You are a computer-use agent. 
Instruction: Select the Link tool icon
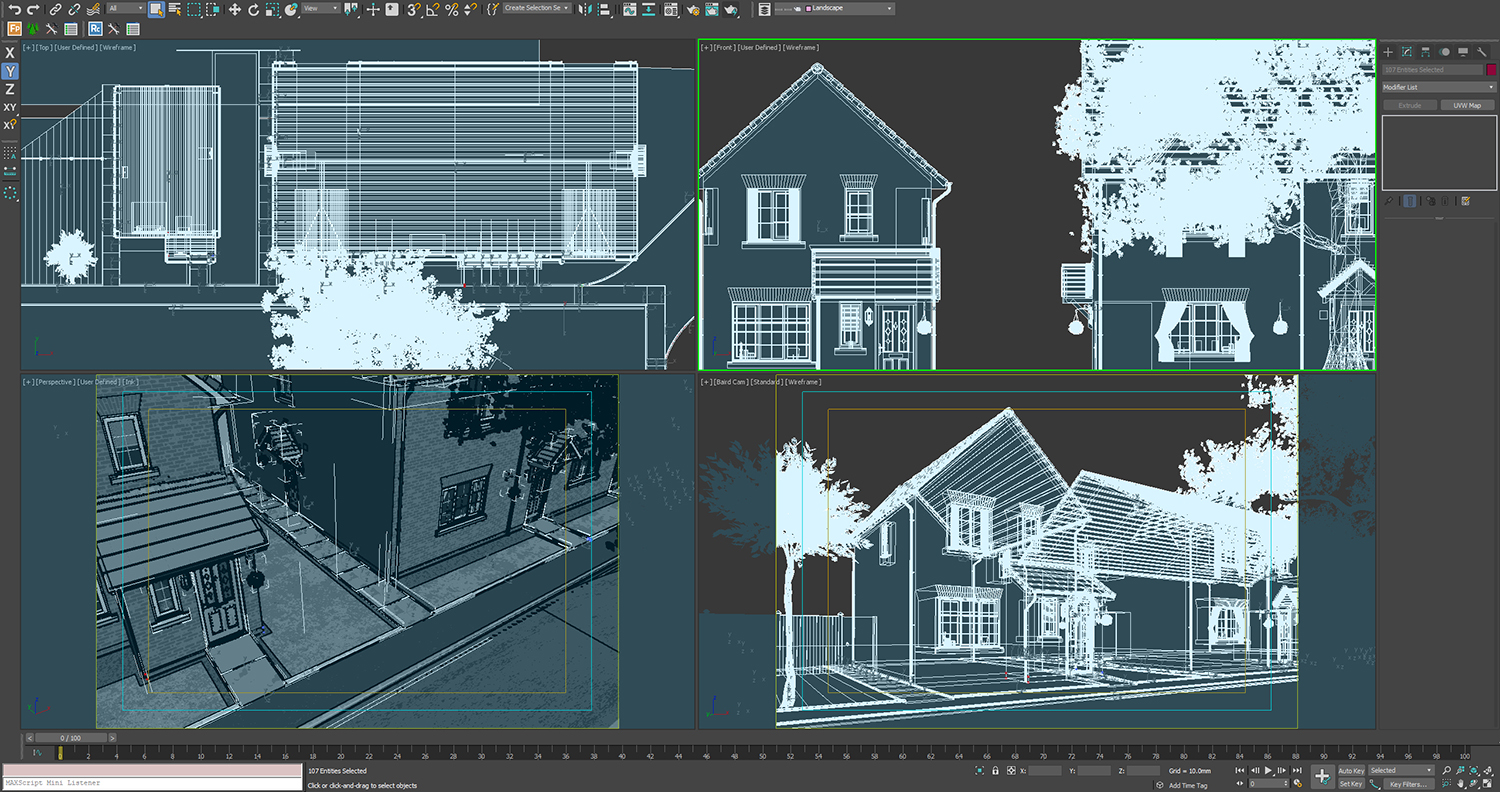[55, 9]
